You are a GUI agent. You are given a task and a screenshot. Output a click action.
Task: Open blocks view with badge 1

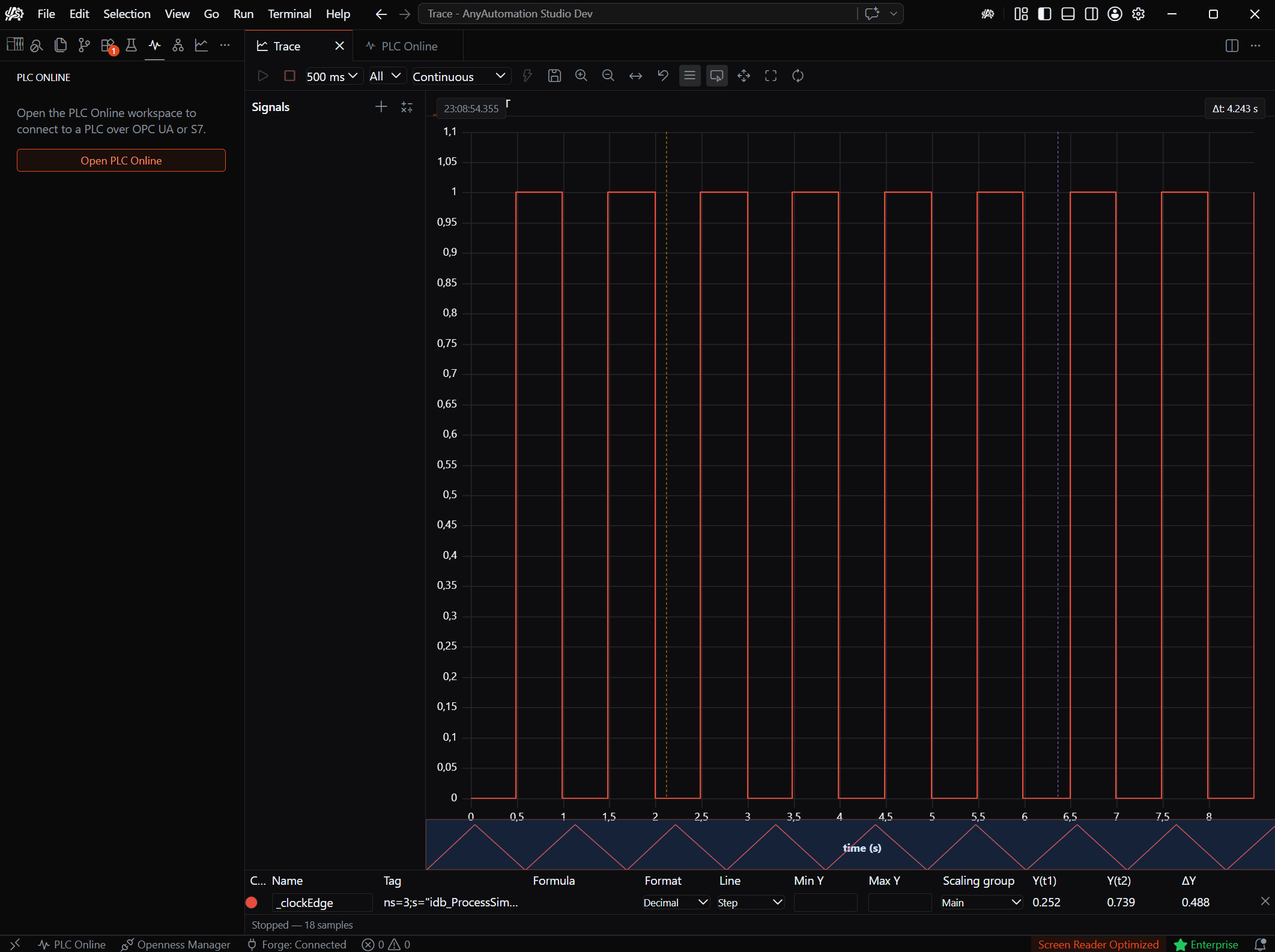tap(108, 45)
